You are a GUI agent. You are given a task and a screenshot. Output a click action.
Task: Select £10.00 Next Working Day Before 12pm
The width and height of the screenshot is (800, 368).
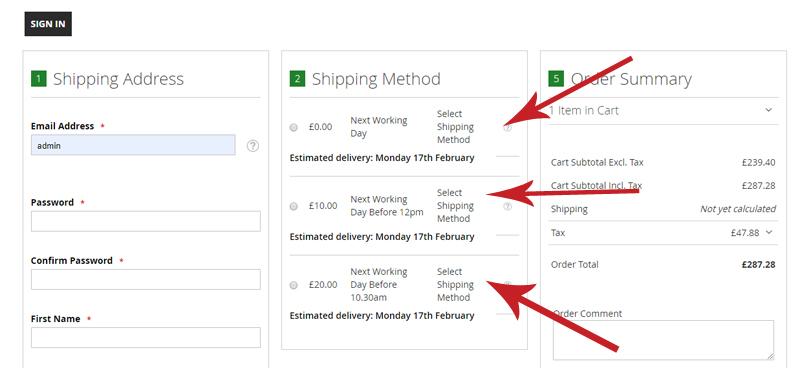tap(293, 206)
